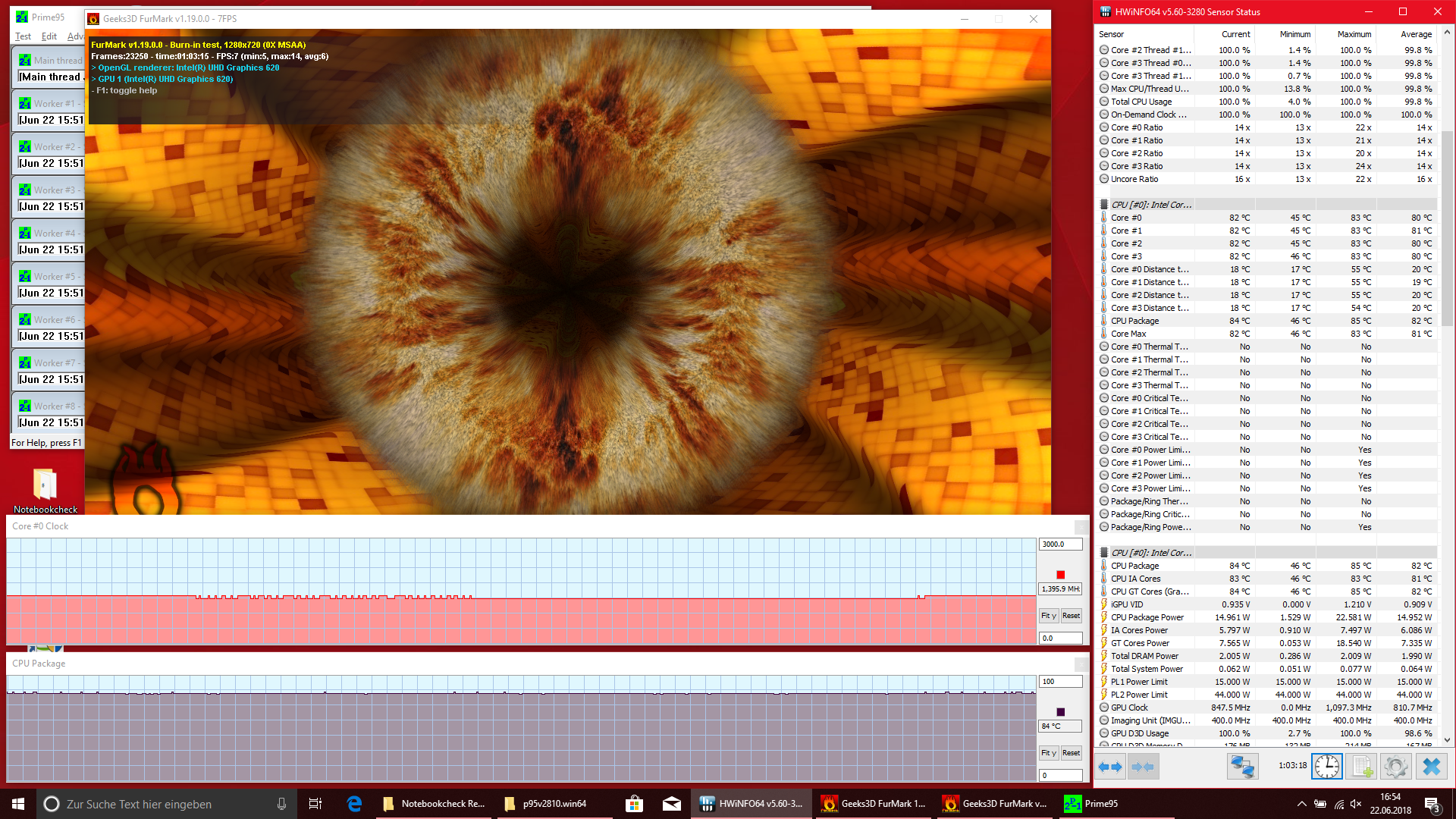
Task: Open the network remote monitoring icon
Action: pos(1242,767)
